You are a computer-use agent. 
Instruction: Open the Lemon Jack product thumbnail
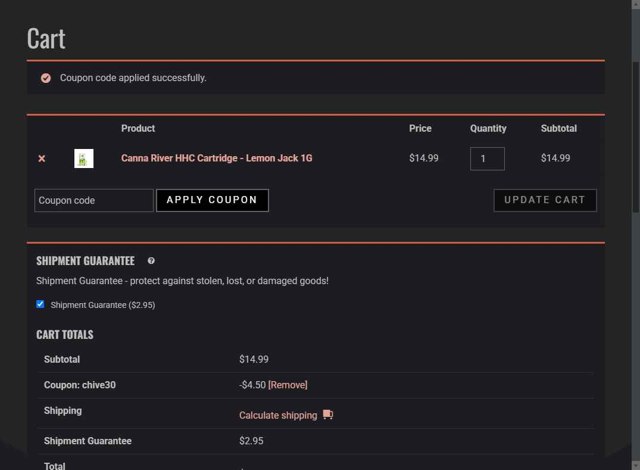84,158
